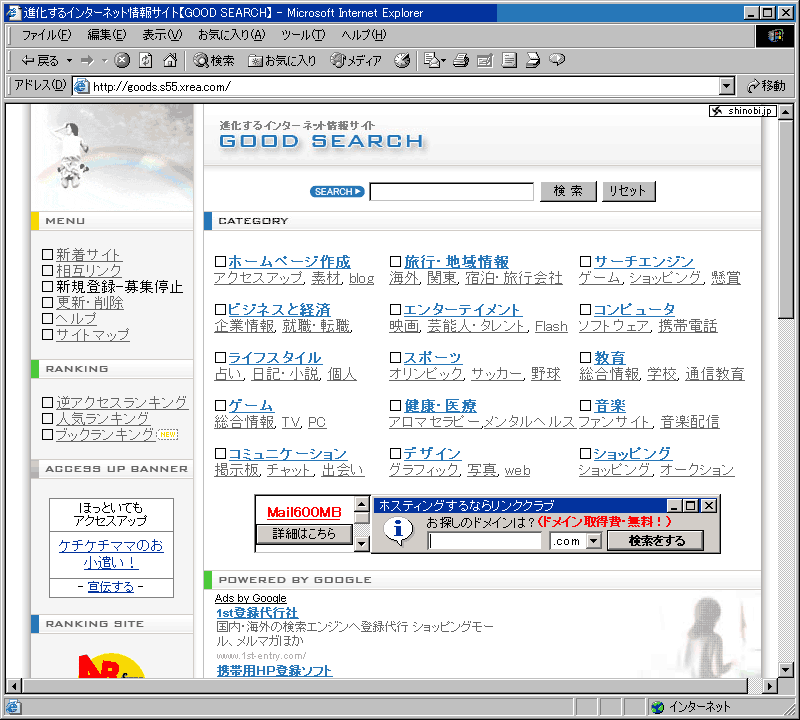Click the info icon in hosting banner
The width and height of the screenshot is (800, 720).
coord(398,531)
